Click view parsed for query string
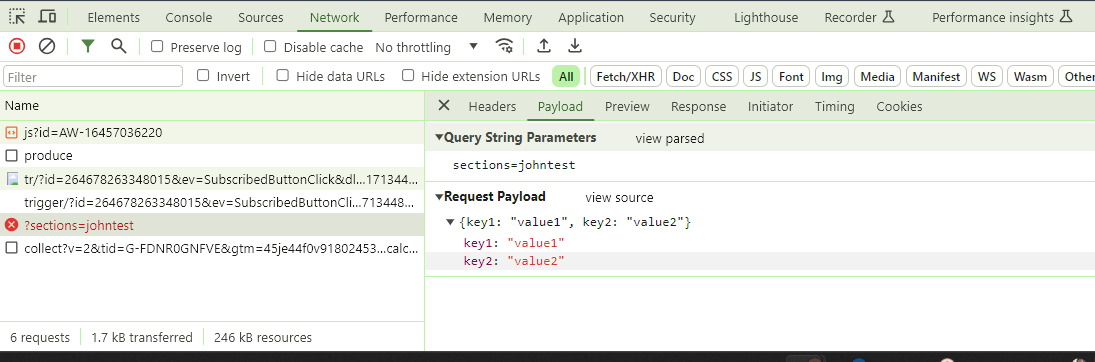 [670, 138]
